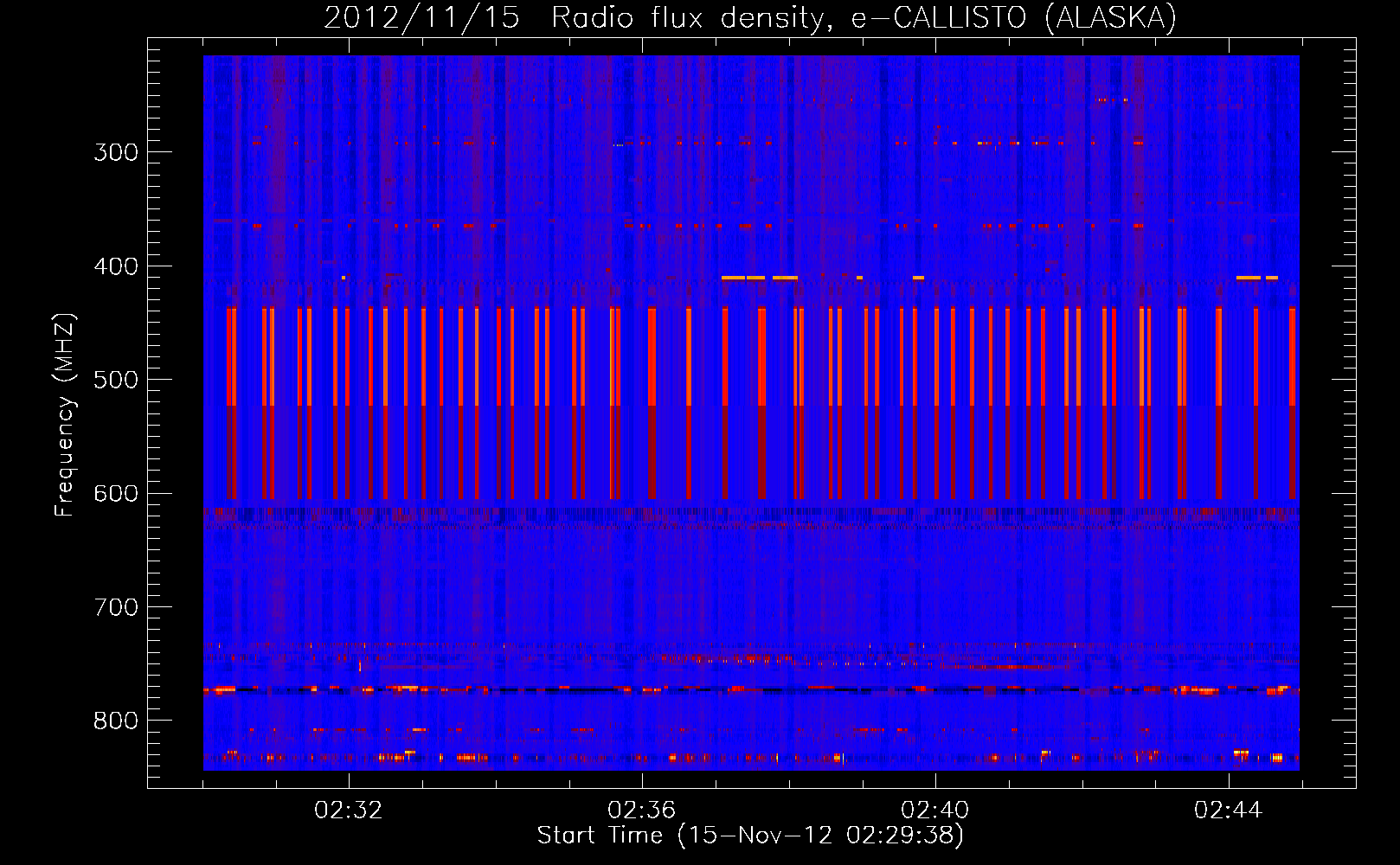
Task: Click the 400 frequency tick label
Action: 116,266
